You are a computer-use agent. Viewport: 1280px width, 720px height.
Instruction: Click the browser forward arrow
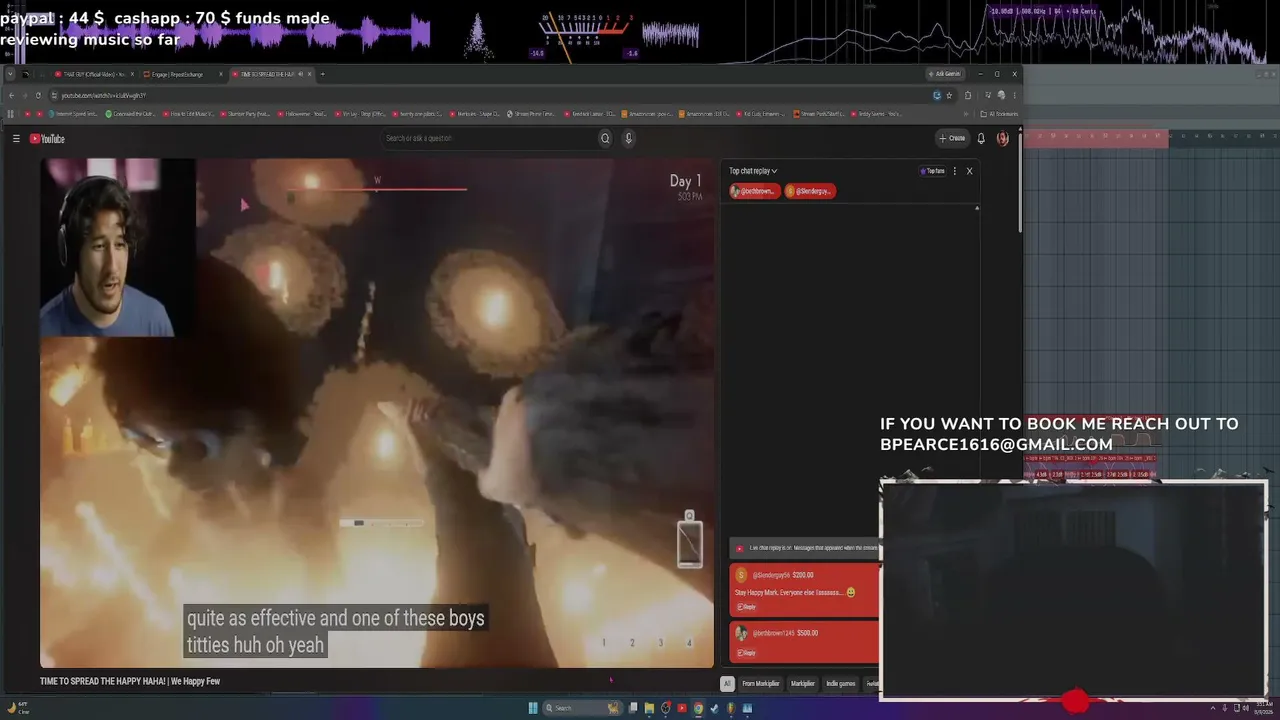click(x=24, y=95)
